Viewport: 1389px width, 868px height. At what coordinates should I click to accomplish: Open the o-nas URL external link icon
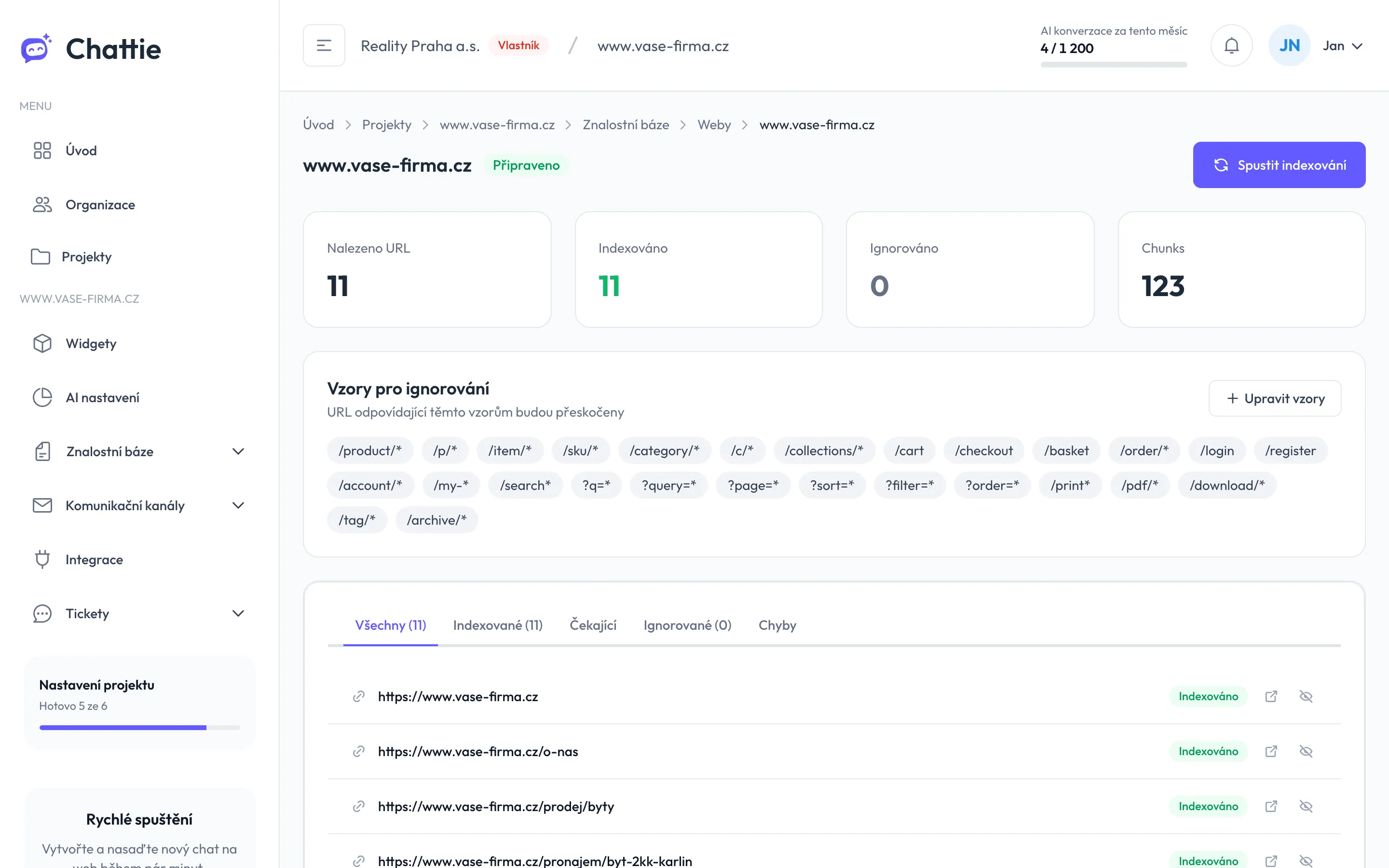pyautogui.click(x=1271, y=751)
